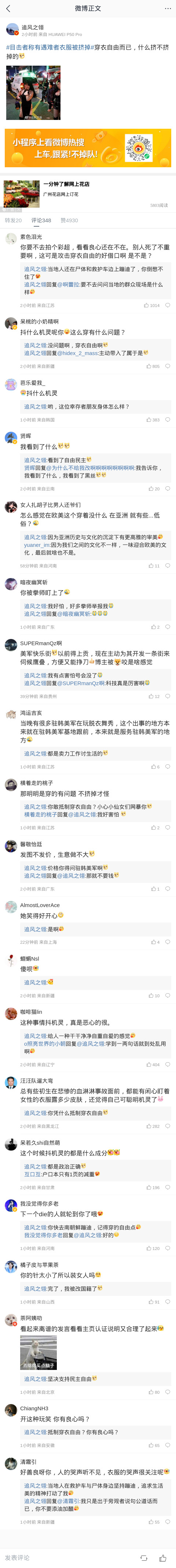Reply to 素色泪光's comment via bubble icon
This screenshot has height=1568, width=176.
(x=168, y=306)
